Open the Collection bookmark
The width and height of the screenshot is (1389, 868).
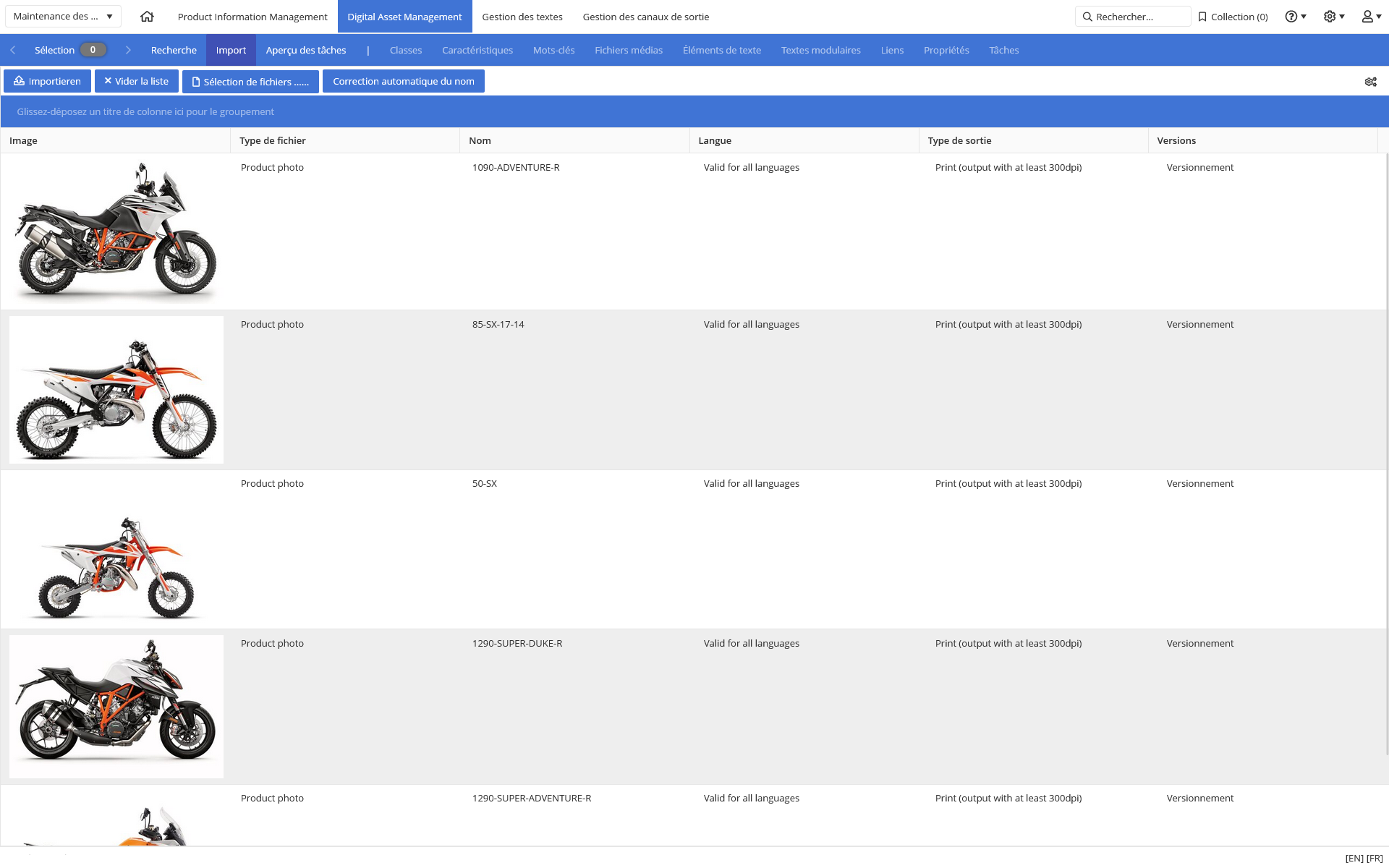1233,17
